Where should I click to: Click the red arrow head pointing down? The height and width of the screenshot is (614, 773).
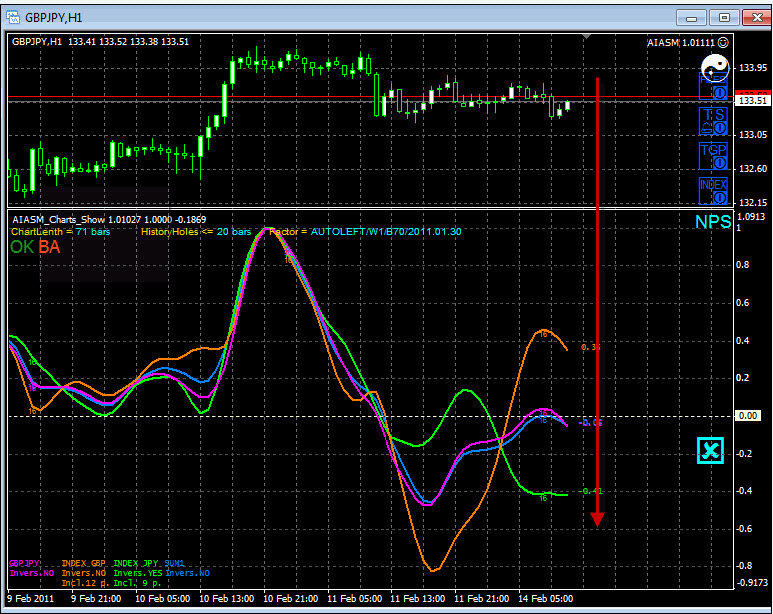point(597,519)
